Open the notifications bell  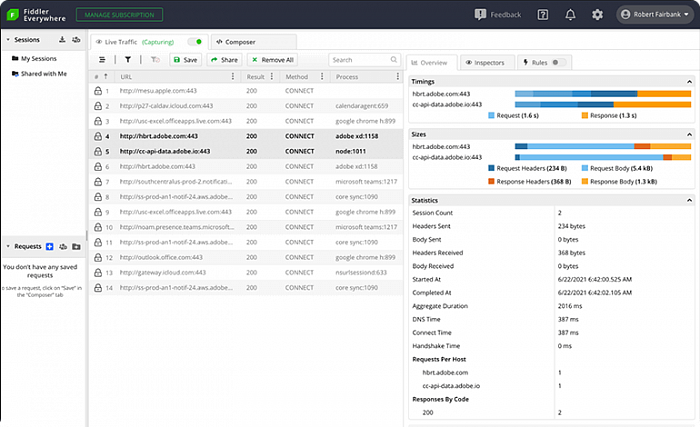[570, 15]
